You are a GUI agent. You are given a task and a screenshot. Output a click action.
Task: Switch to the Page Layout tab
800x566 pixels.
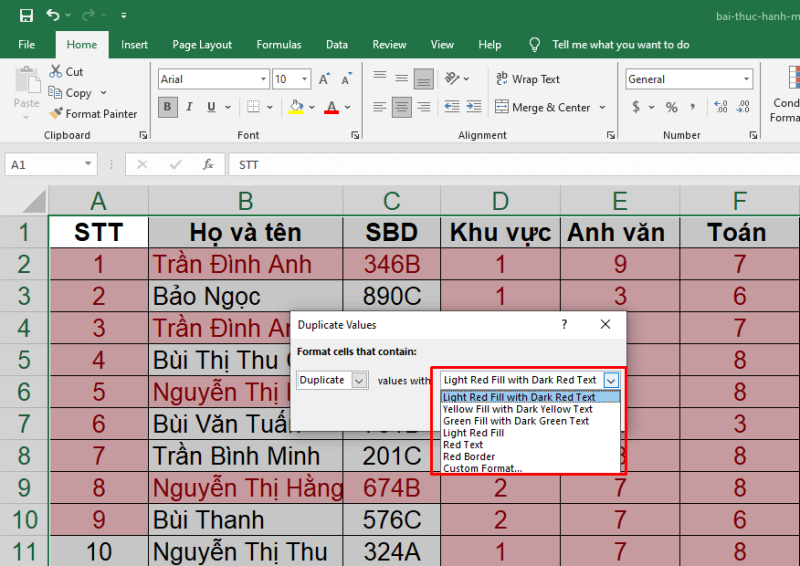pos(202,45)
